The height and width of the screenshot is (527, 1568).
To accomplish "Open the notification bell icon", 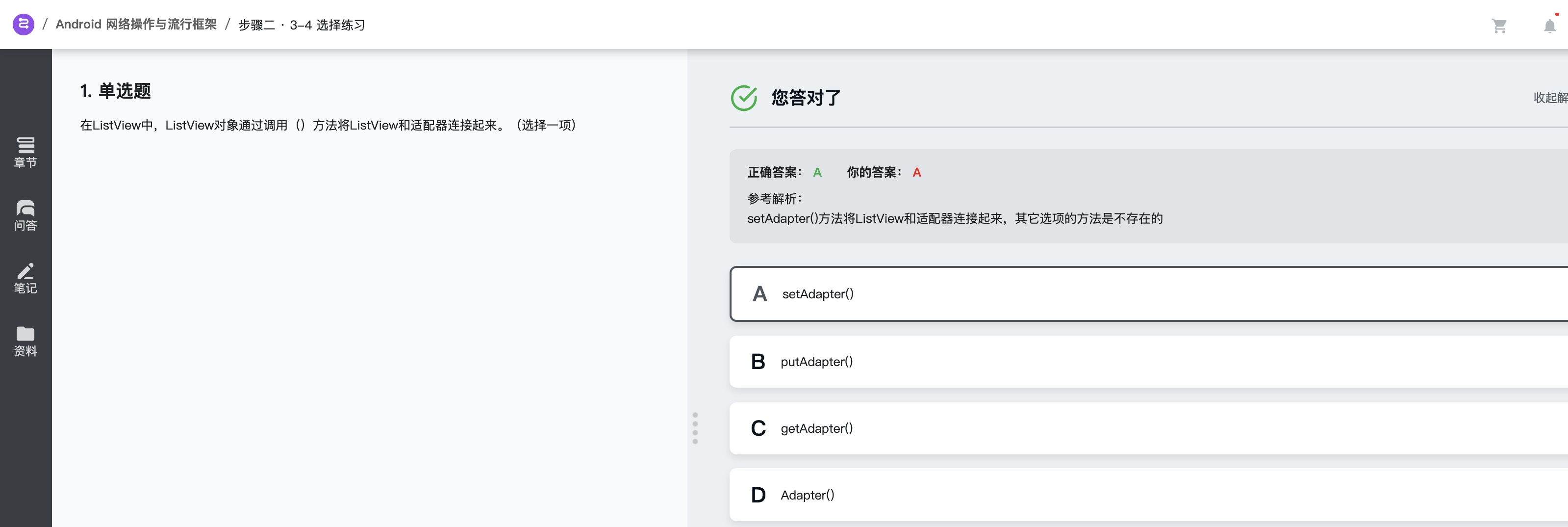I will [x=1550, y=26].
